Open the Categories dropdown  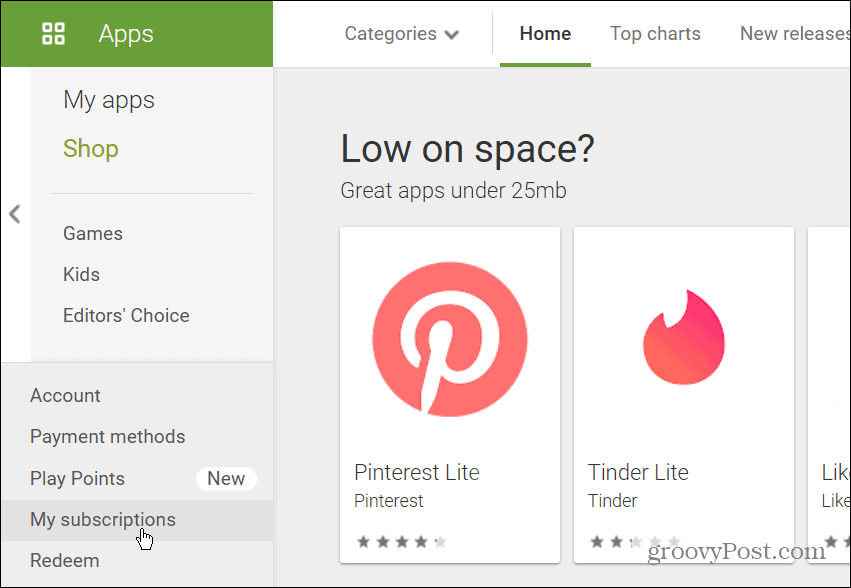coord(391,33)
